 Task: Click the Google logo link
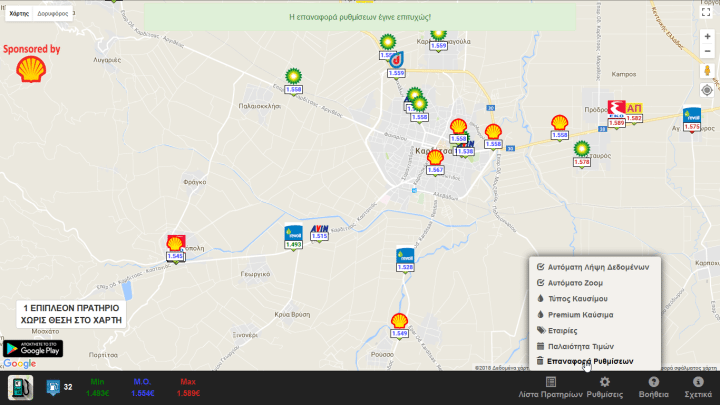pyautogui.click(x=20, y=364)
